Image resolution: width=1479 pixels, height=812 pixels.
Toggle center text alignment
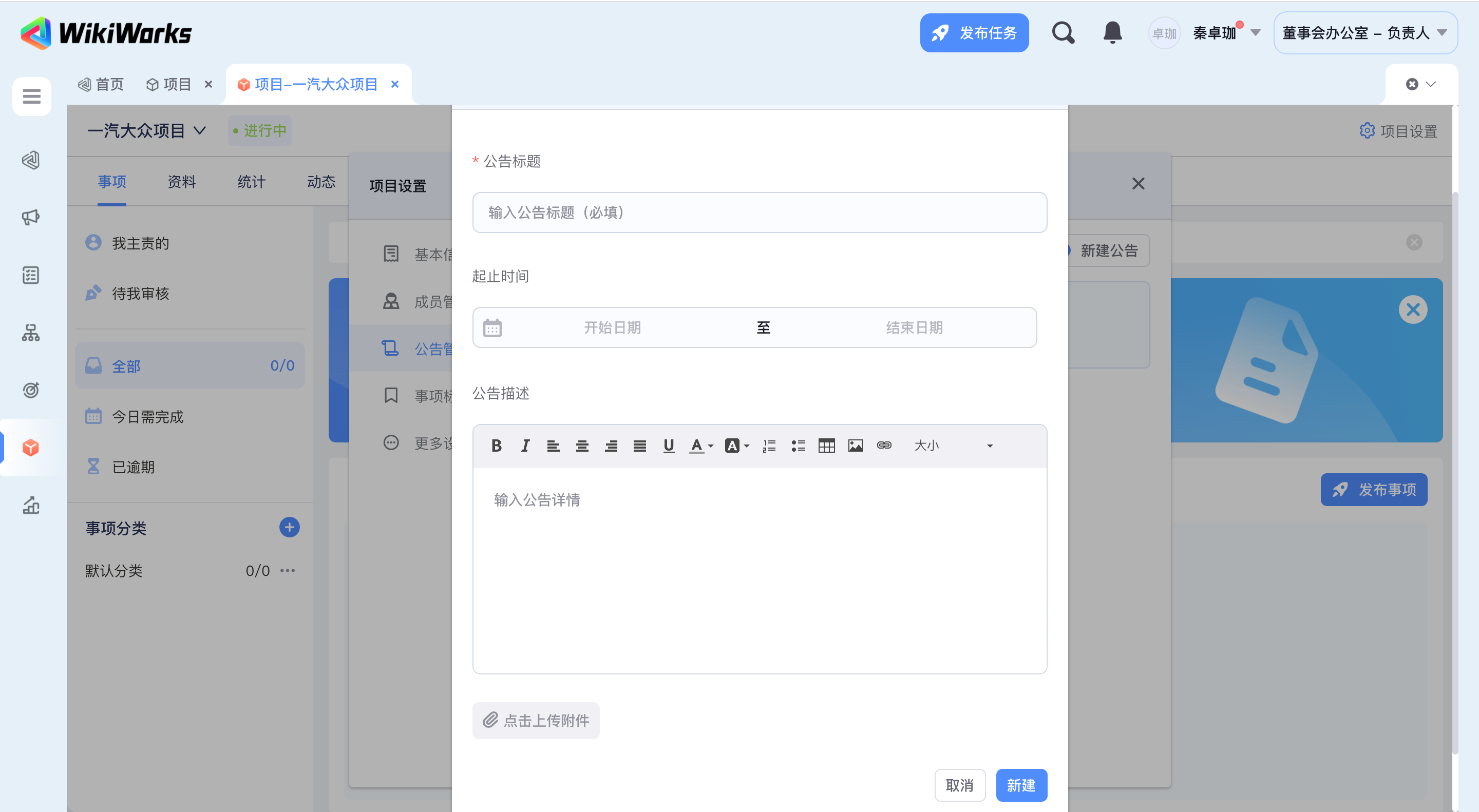tap(582, 446)
